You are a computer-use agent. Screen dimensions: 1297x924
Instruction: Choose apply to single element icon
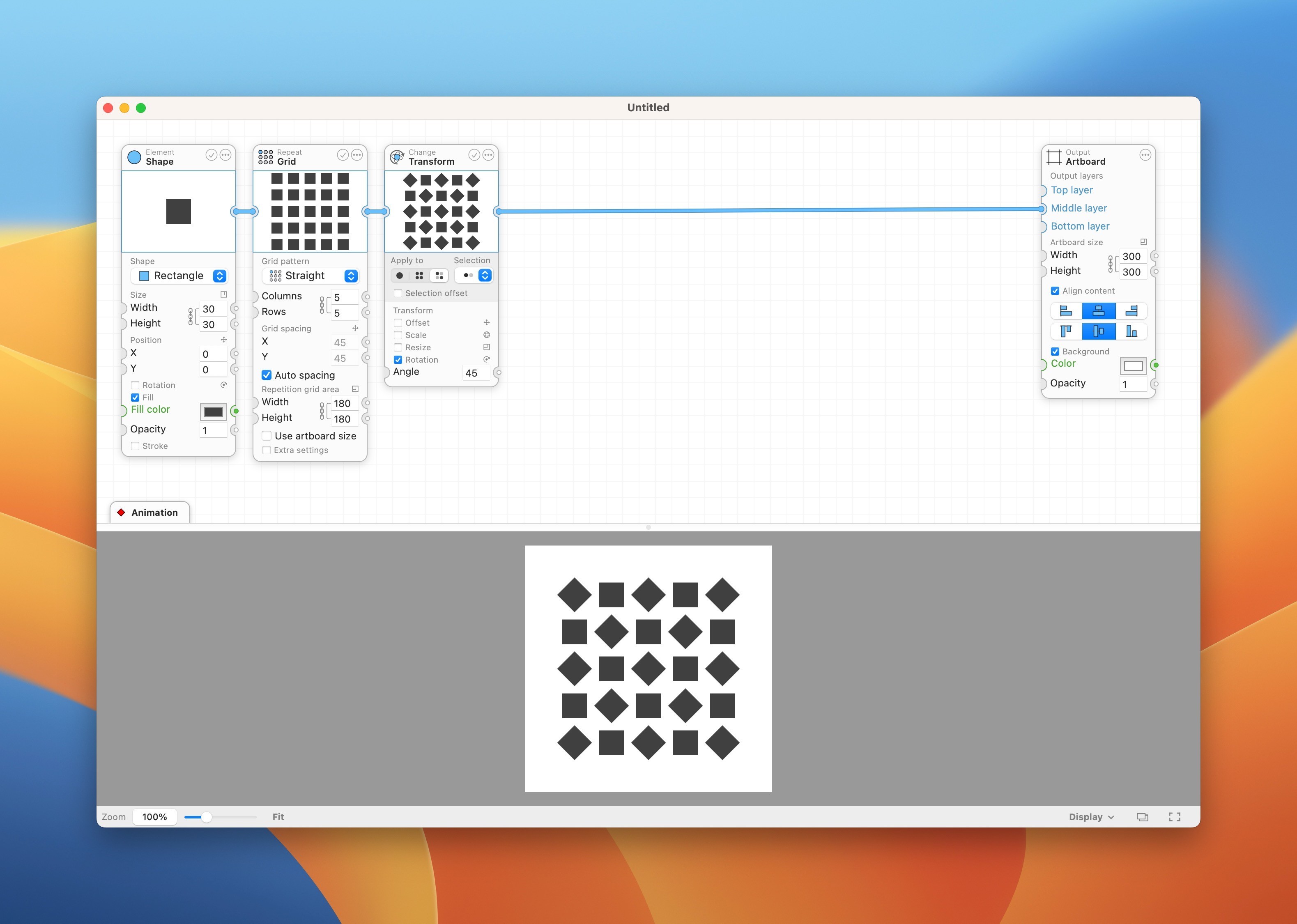pyautogui.click(x=399, y=276)
